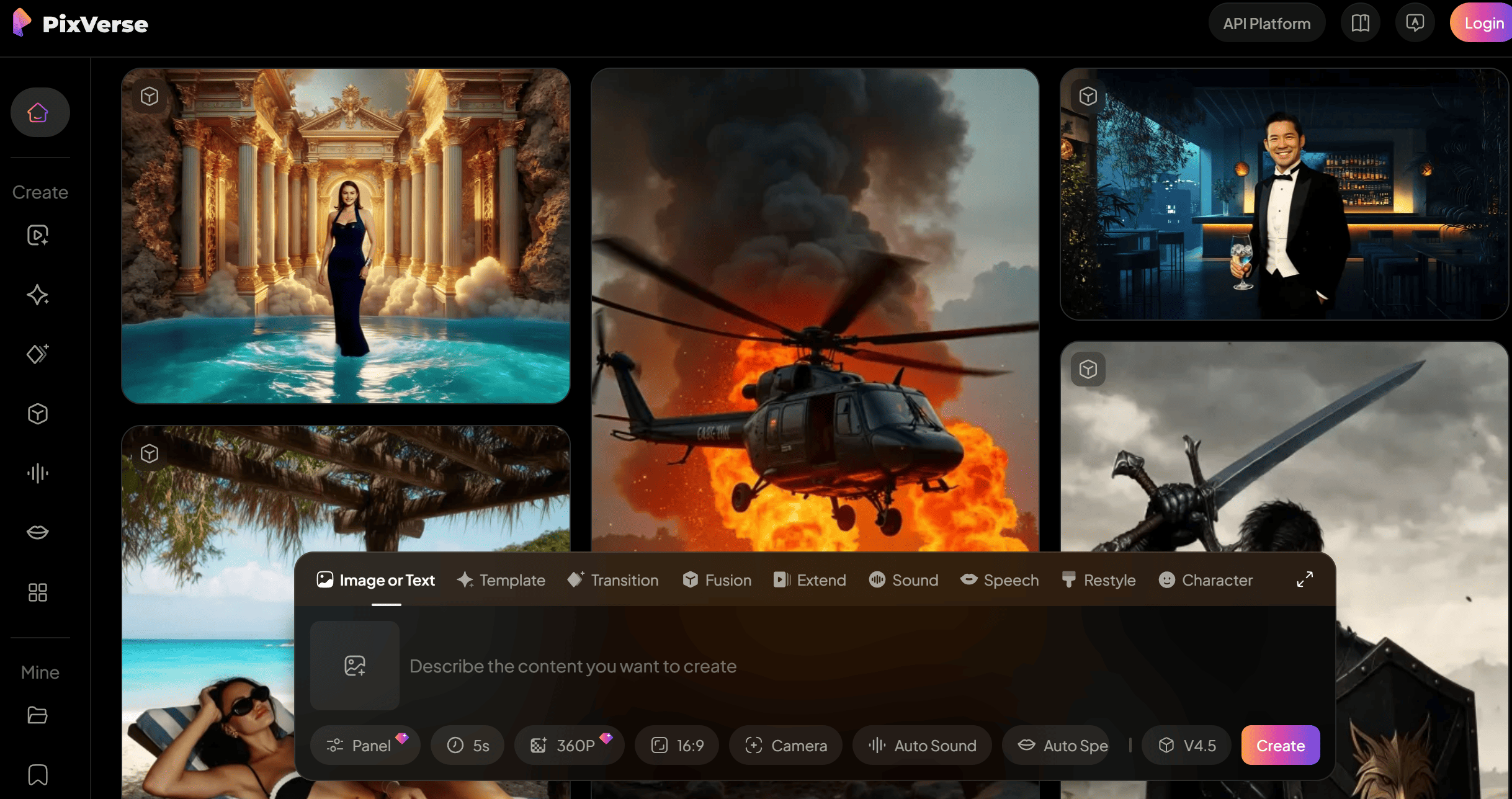Open the cube Fusion sidebar icon

click(x=38, y=414)
